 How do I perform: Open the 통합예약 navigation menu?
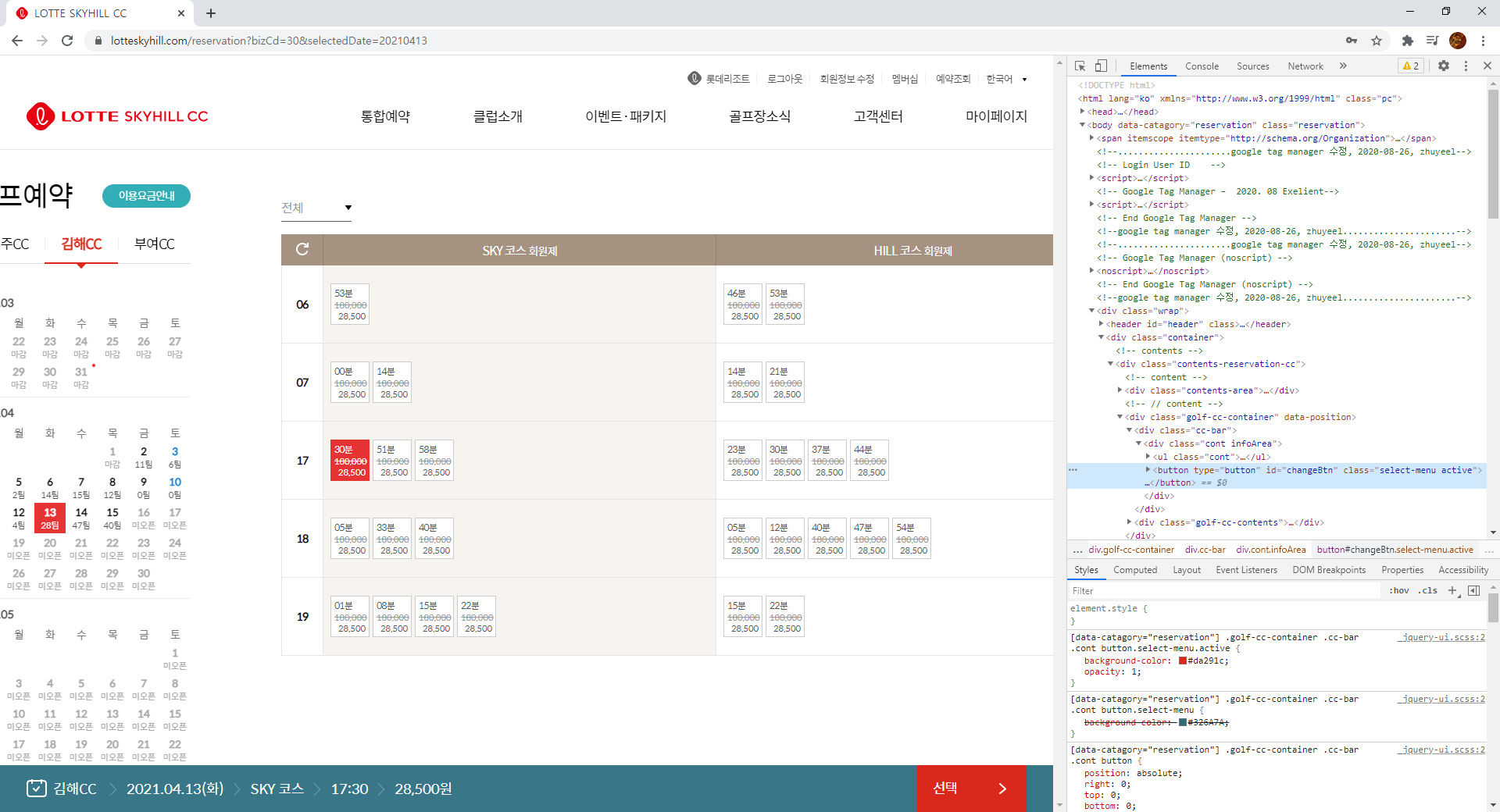(385, 116)
